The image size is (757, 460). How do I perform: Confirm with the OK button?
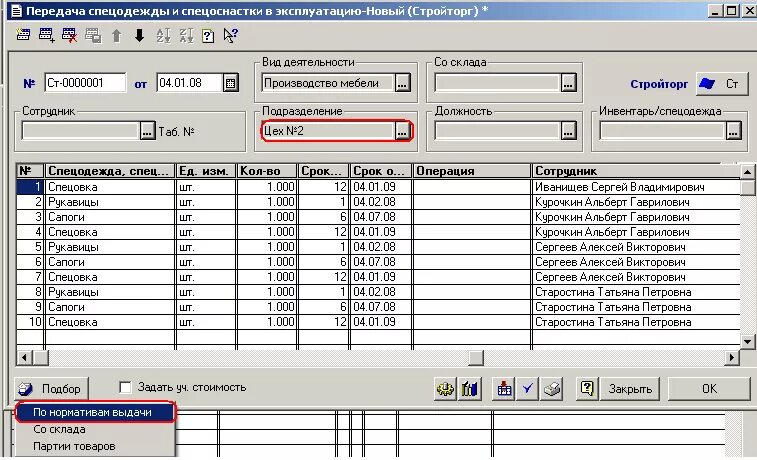(709, 389)
